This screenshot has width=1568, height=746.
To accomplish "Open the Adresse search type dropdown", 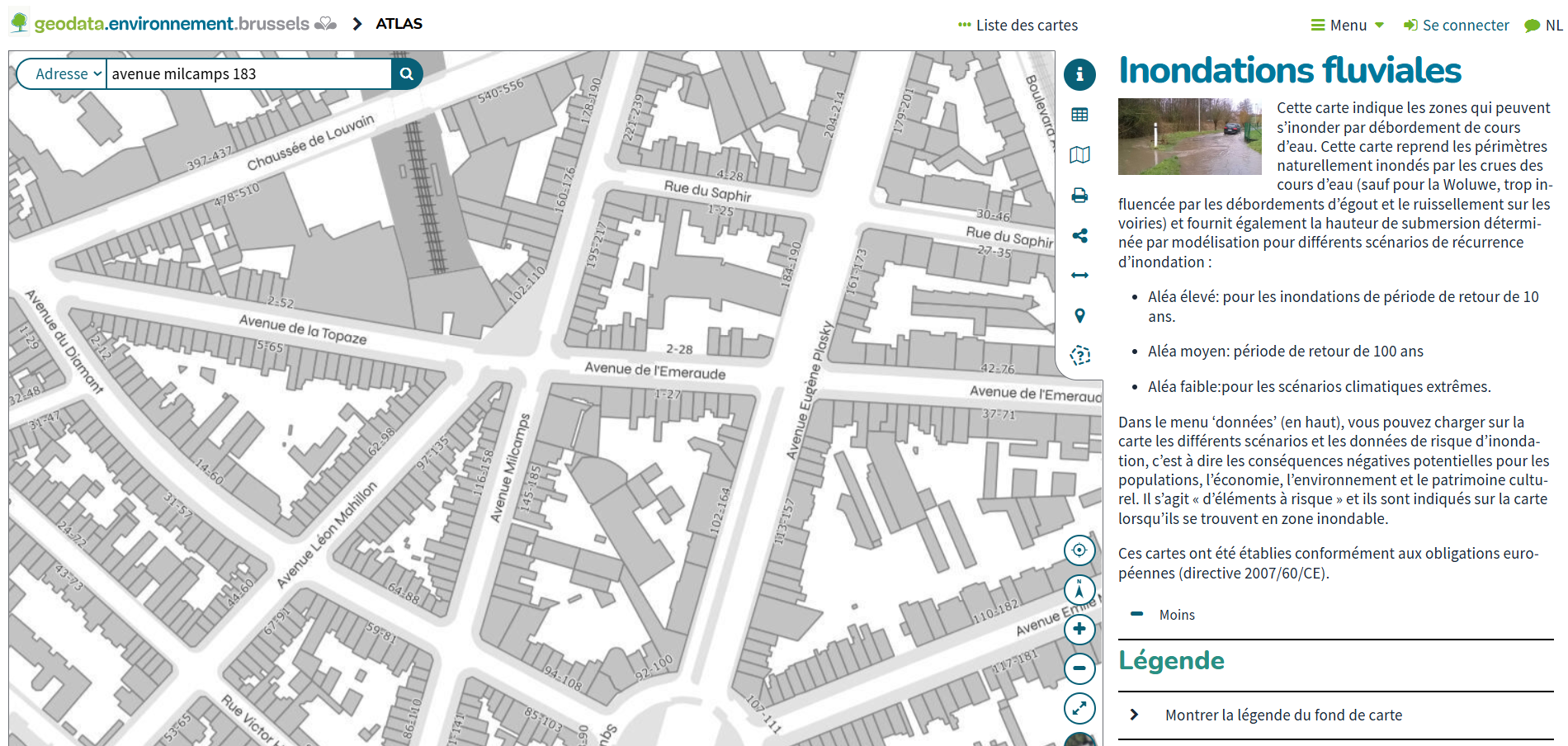I will 63,74.
